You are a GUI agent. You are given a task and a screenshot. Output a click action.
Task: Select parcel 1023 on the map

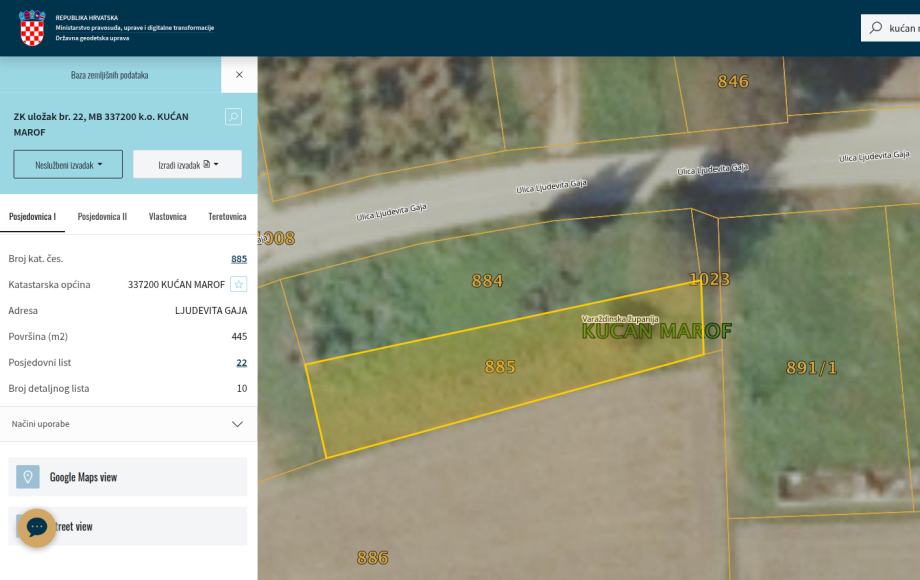coord(709,279)
